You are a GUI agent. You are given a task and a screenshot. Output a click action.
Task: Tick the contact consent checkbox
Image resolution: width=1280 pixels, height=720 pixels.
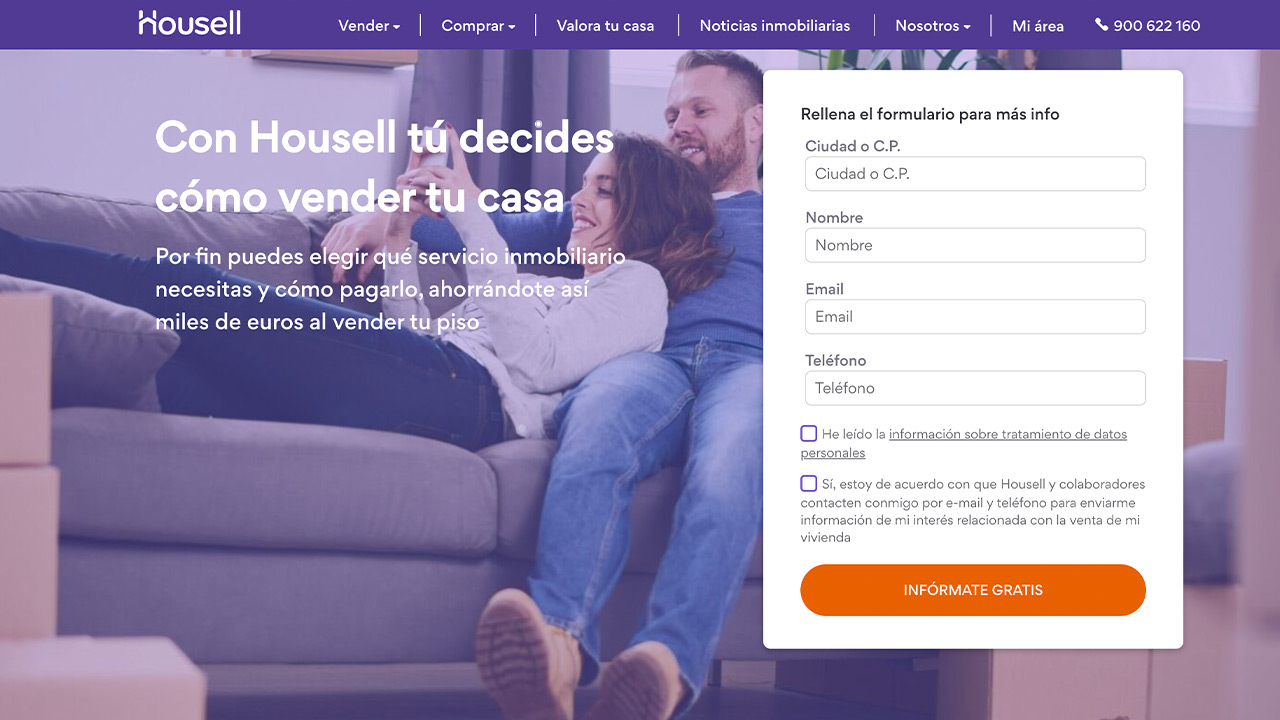pyautogui.click(x=809, y=484)
